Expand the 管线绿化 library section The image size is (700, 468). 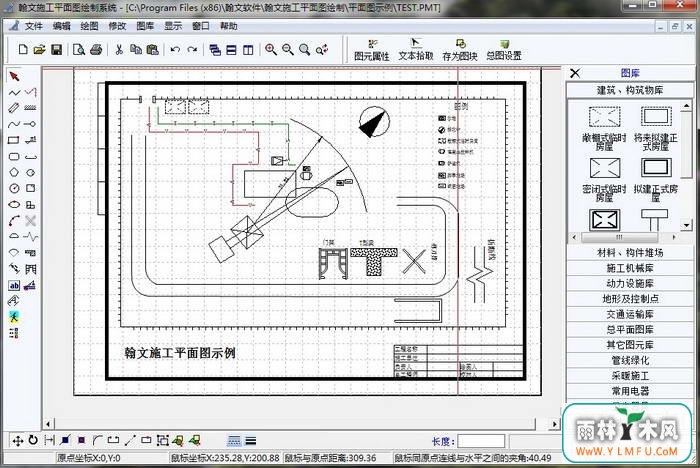click(x=630, y=360)
